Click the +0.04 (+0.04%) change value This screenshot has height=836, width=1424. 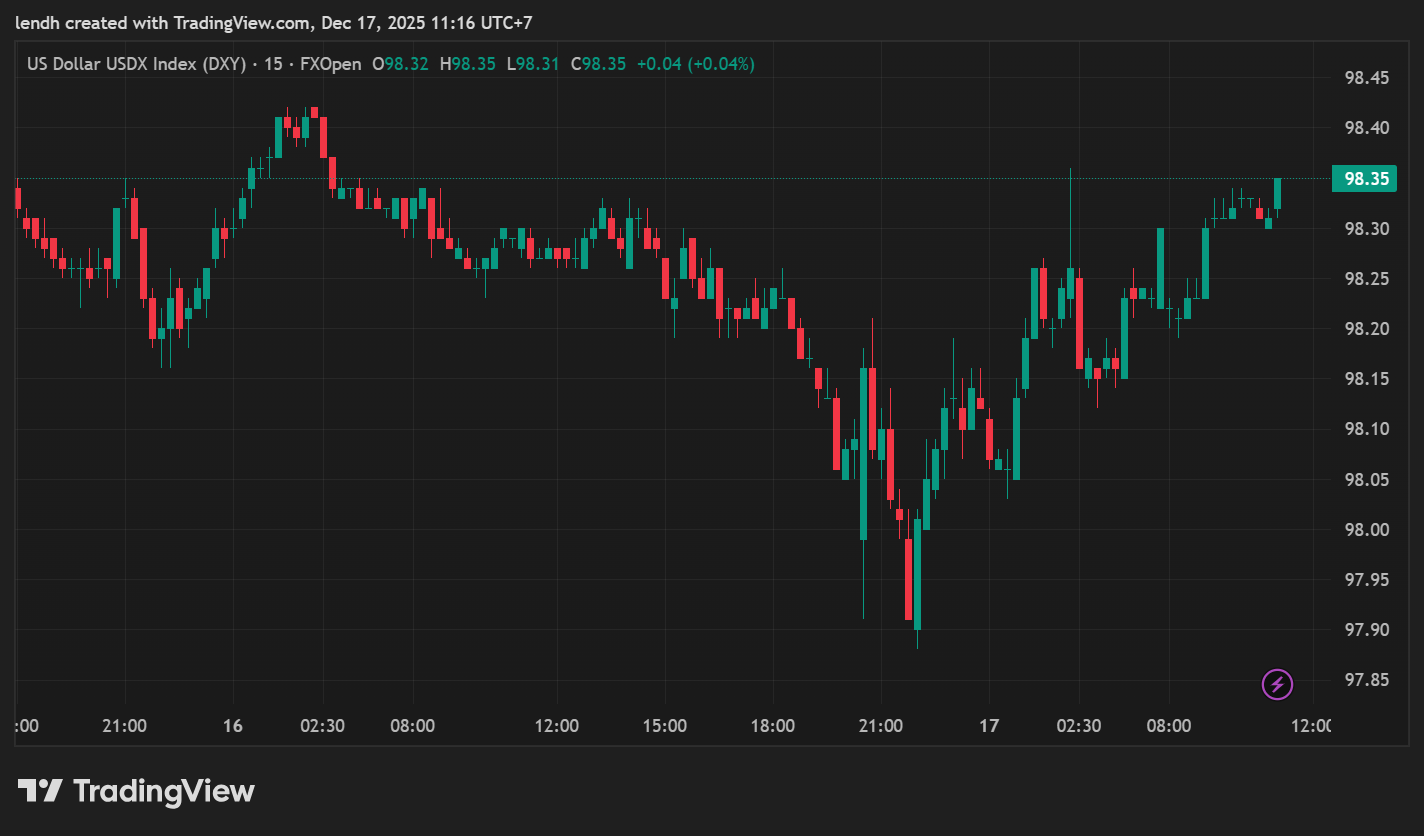tap(695, 64)
